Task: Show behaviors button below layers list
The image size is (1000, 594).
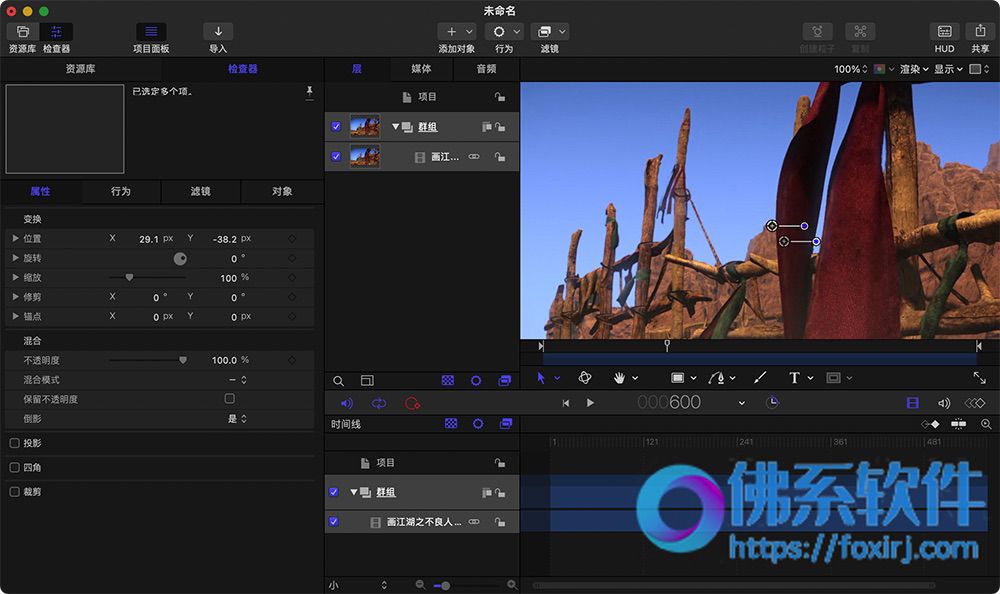Action: coord(476,380)
